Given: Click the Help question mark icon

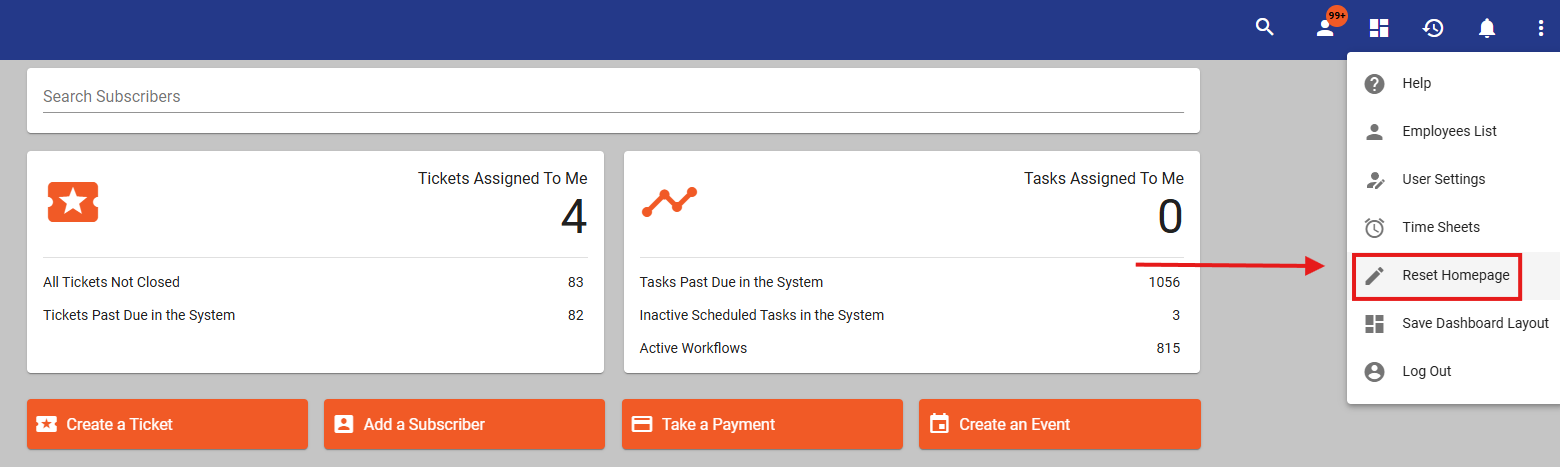Looking at the screenshot, I should point(1375,83).
